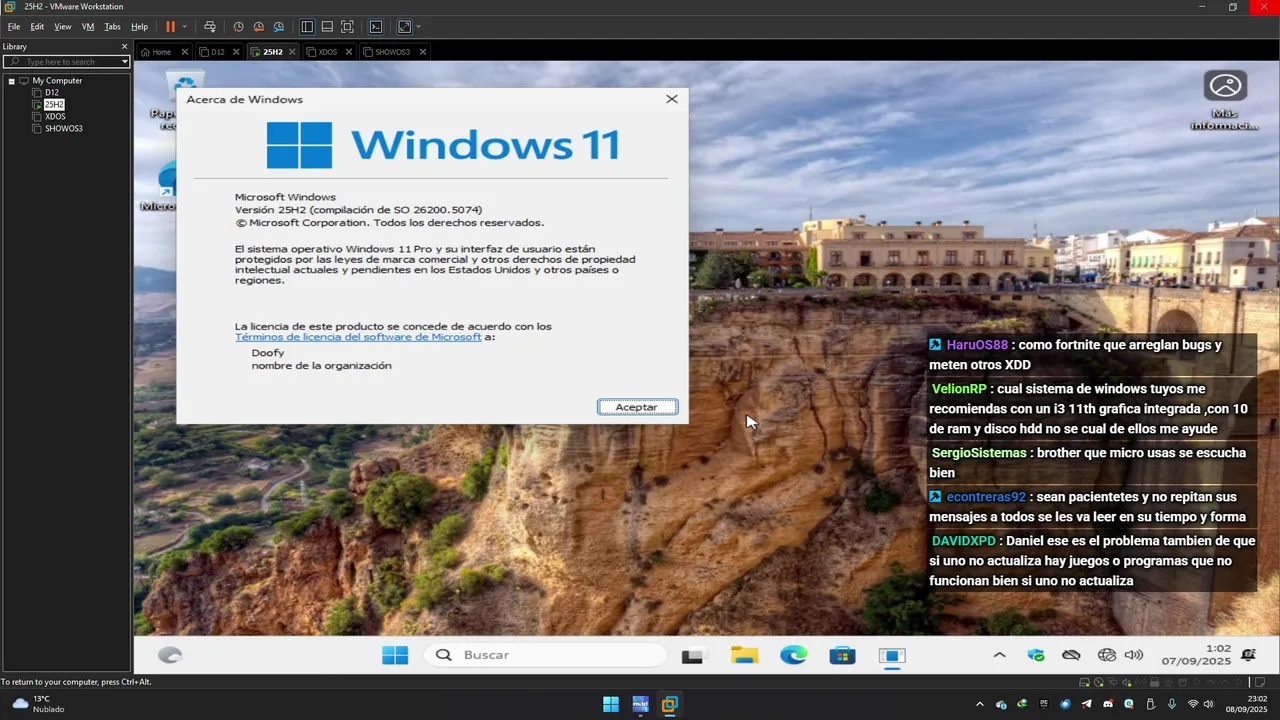Select XDOS in the library tree
The height and width of the screenshot is (720, 1280).
point(55,117)
